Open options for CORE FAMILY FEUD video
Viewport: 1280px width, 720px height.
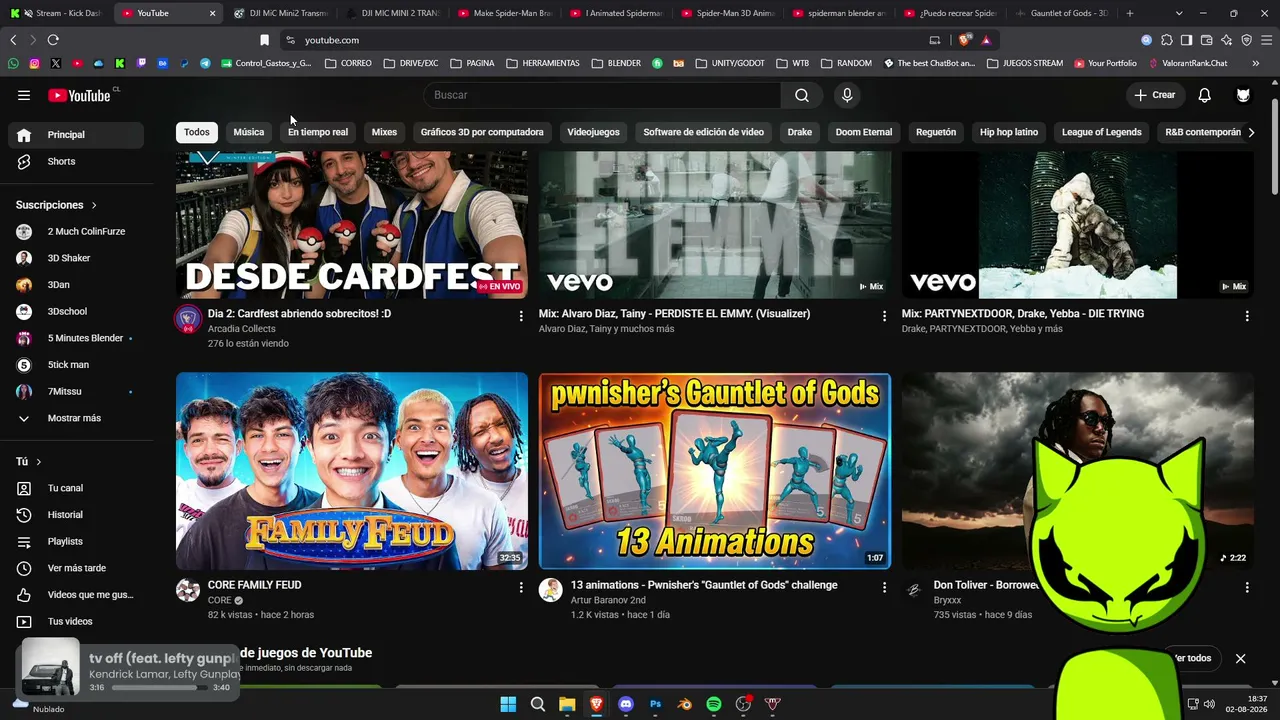pos(521,587)
